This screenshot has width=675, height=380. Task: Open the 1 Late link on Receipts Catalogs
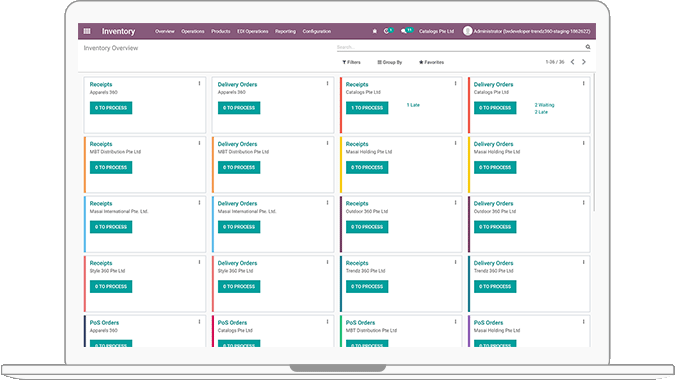(413, 105)
